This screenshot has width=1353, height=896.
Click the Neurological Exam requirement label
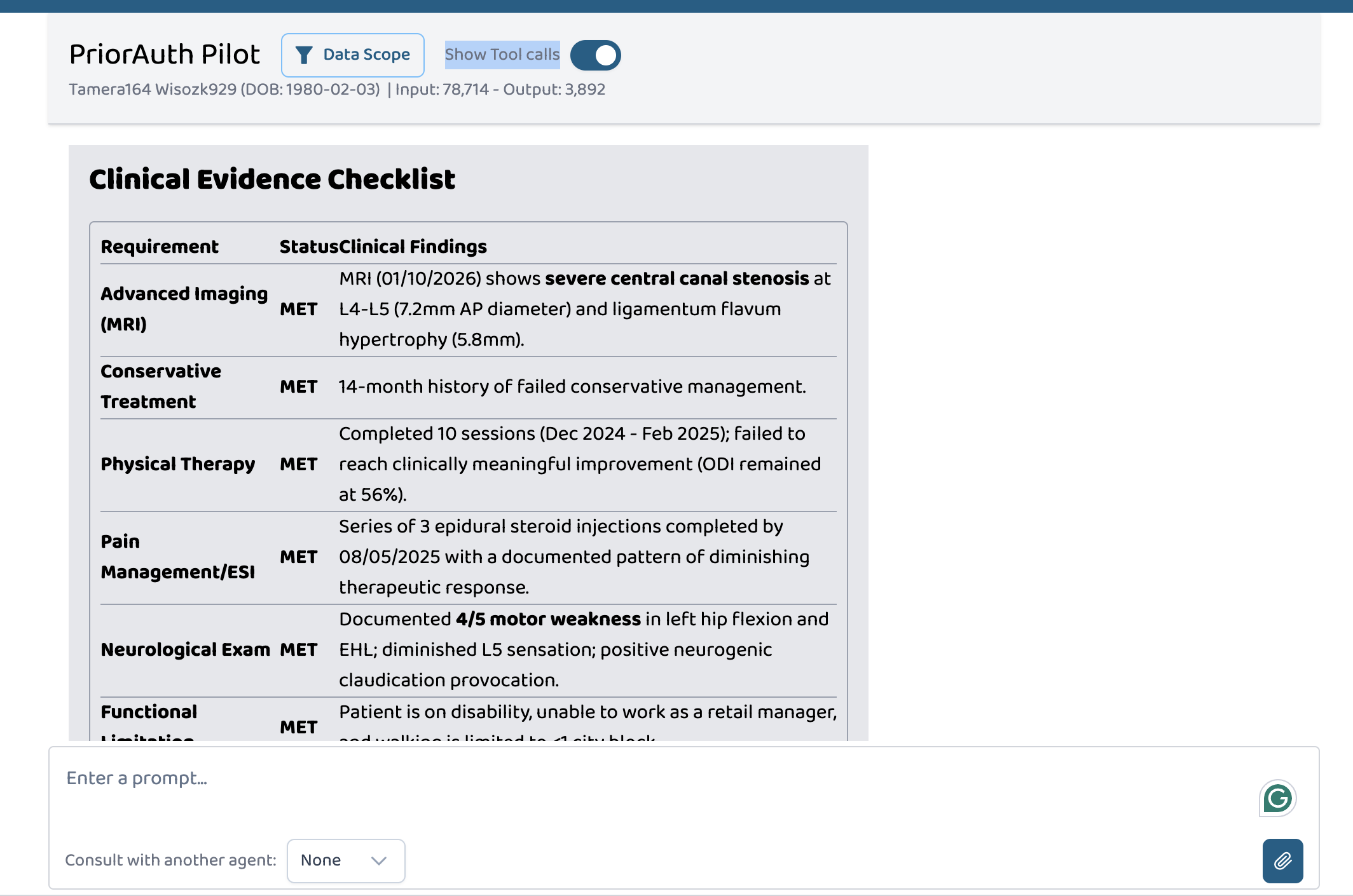coord(186,649)
